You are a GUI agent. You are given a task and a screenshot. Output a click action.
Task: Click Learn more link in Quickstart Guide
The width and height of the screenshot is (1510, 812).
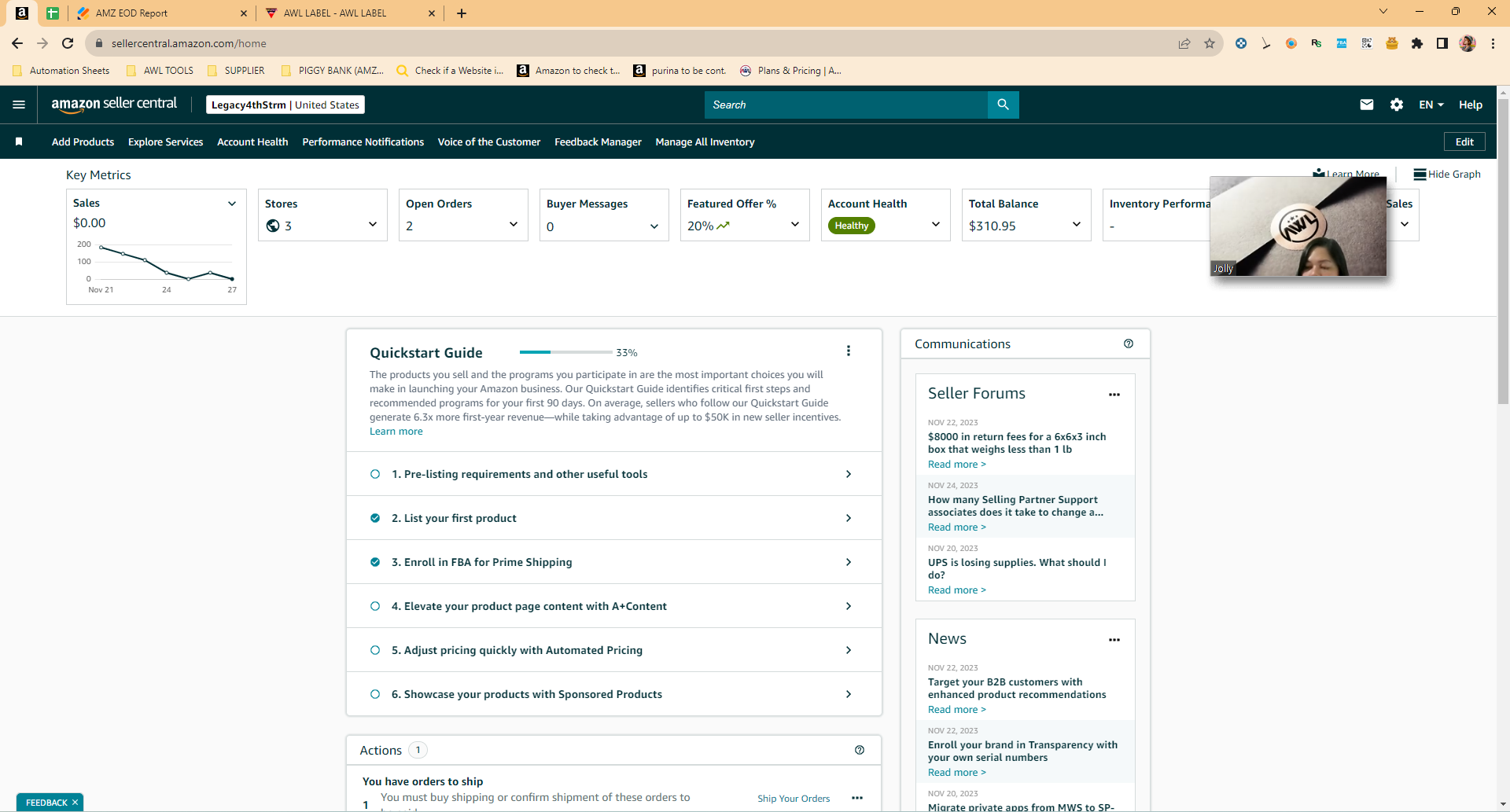point(396,432)
